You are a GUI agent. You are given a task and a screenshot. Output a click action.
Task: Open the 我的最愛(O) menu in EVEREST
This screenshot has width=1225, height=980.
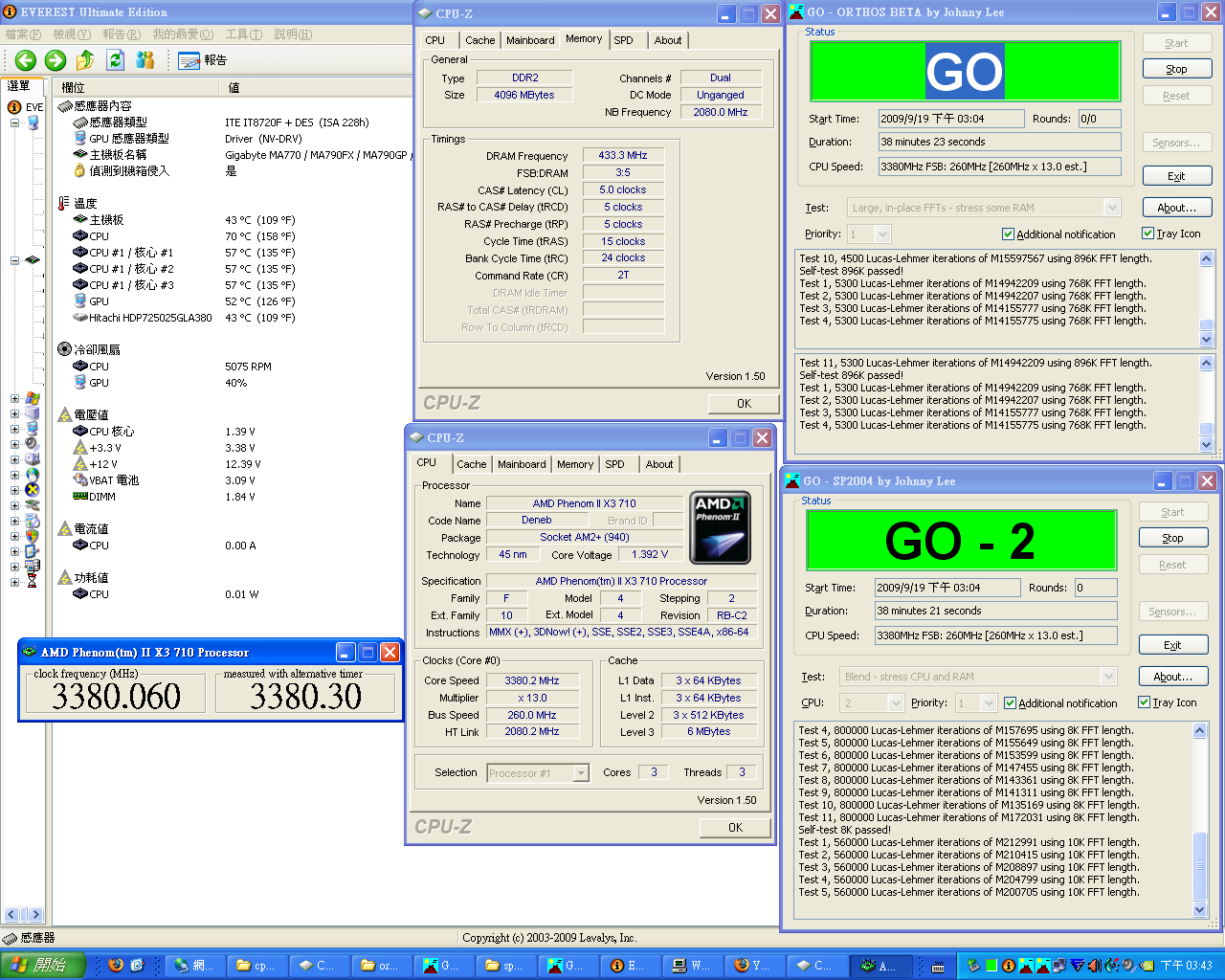183,34
